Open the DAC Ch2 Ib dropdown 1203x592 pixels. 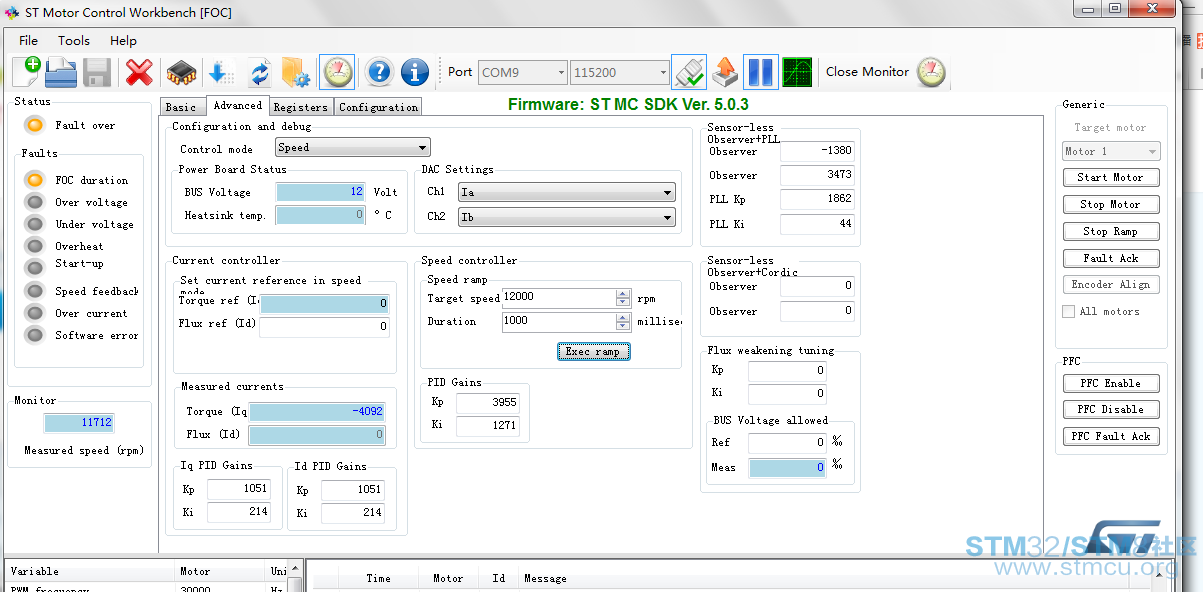coord(567,217)
